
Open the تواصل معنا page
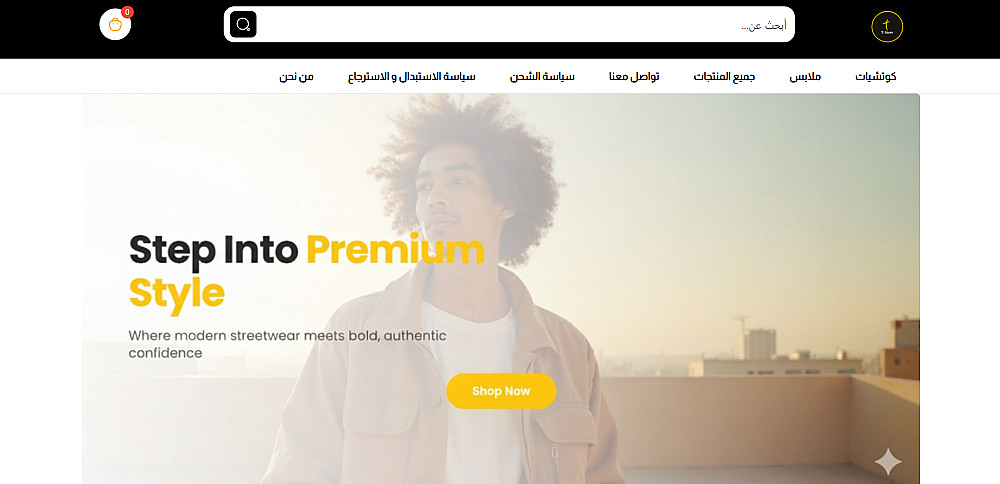[x=634, y=77]
